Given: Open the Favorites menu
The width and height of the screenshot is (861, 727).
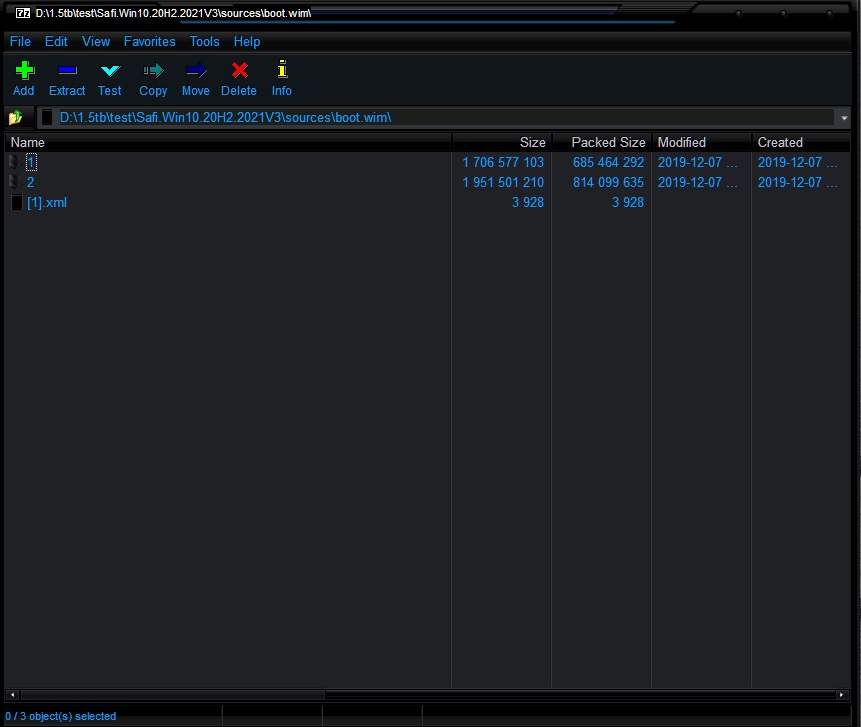Looking at the screenshot, I should 149,41.
